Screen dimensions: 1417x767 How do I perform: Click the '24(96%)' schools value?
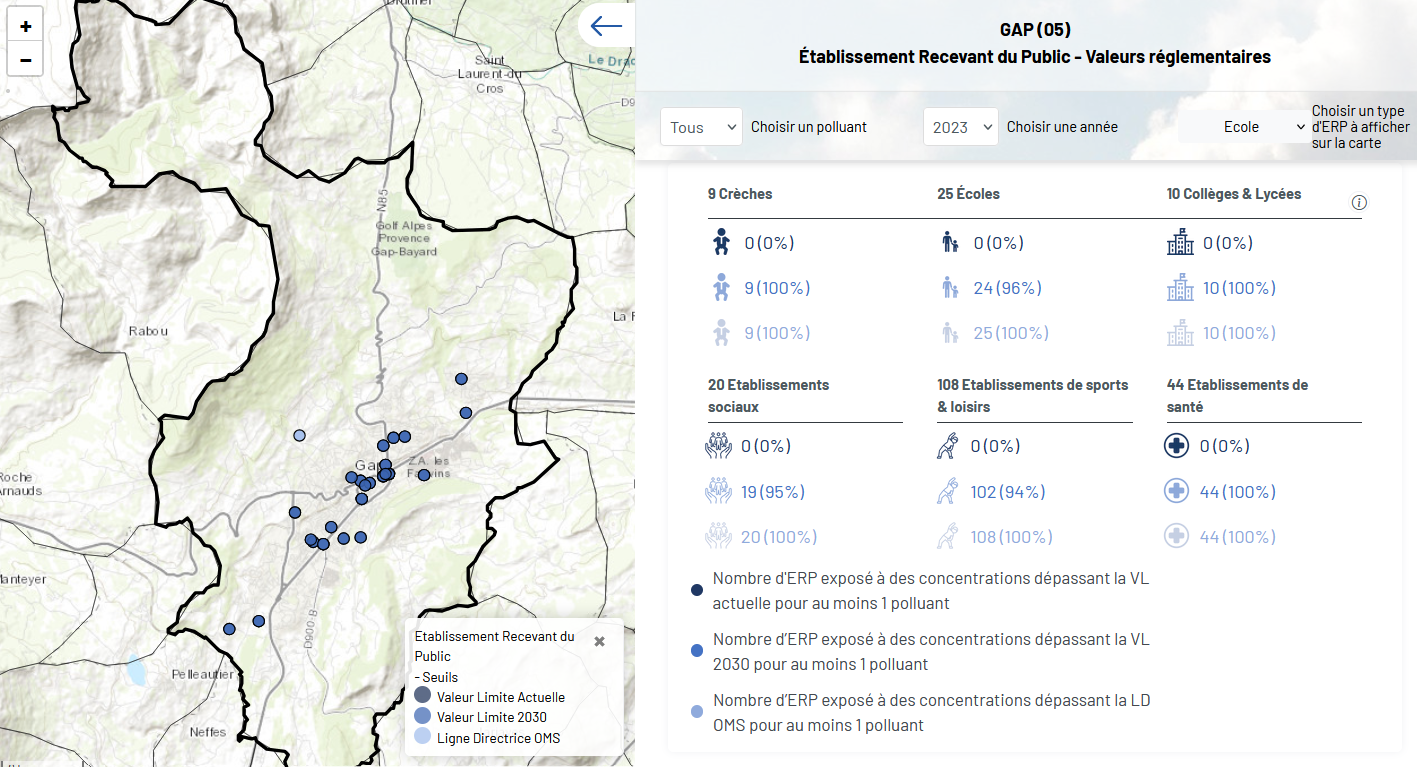click(1007, 288)
